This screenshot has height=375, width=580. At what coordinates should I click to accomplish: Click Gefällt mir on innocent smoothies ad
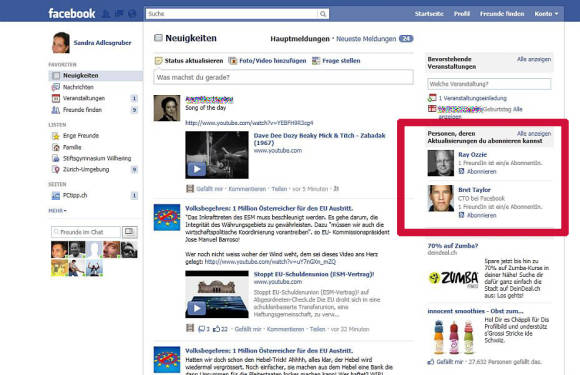pos(449,362)
